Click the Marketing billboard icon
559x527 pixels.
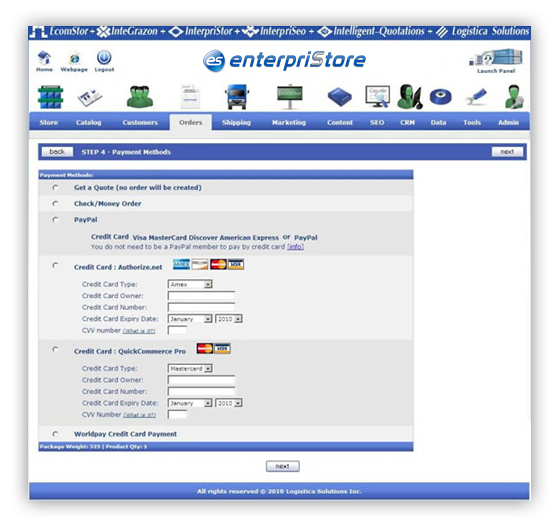tap(290, 96)
